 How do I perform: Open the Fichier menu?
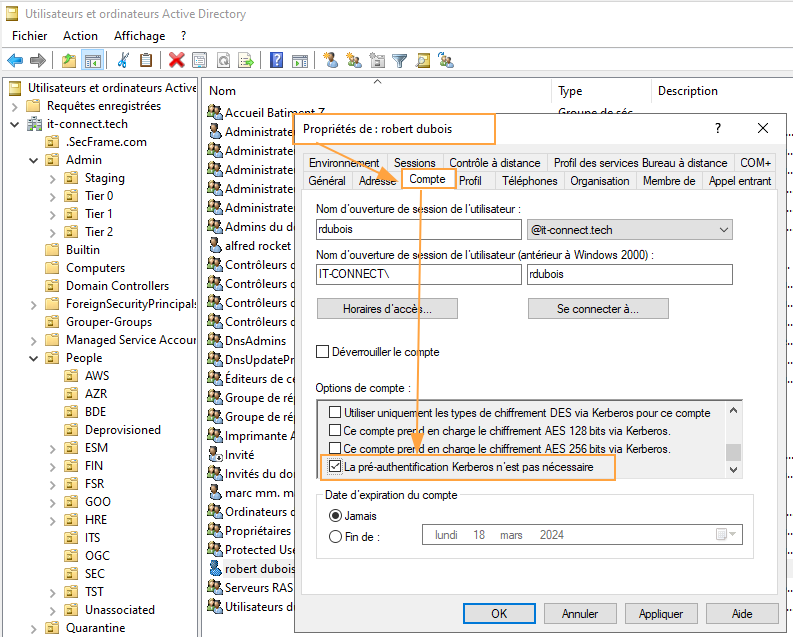pyautogui.click(x=29, y=36)
